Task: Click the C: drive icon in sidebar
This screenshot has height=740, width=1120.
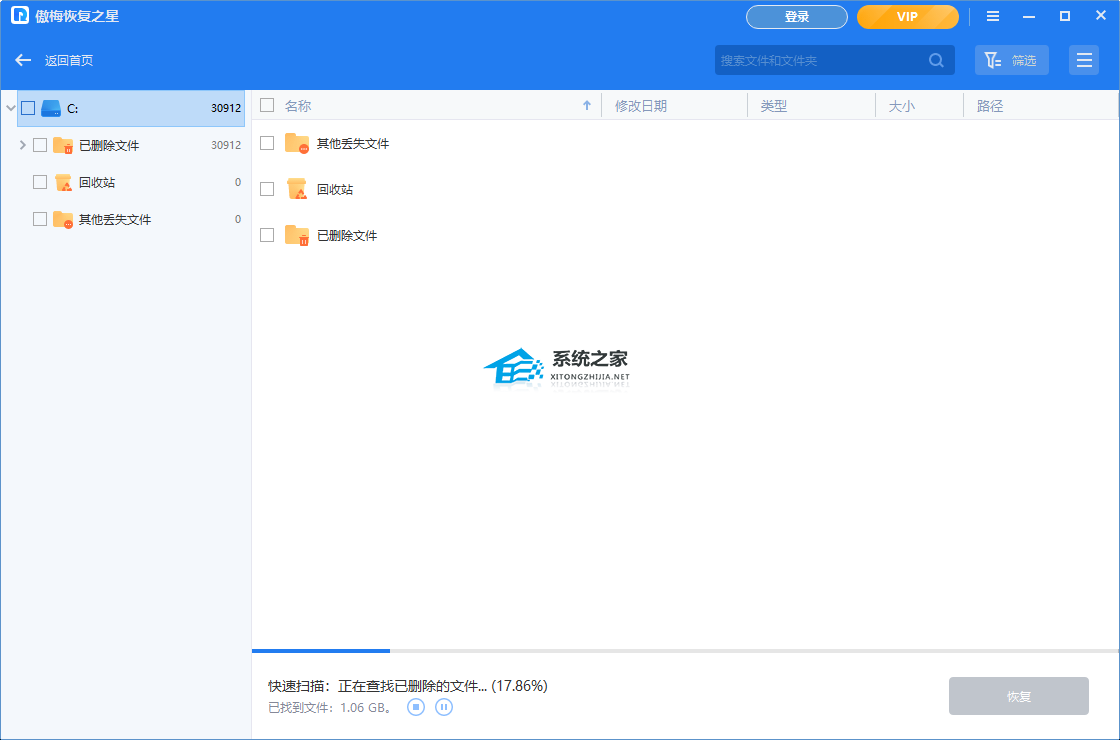Action: (x=51, y=109)
